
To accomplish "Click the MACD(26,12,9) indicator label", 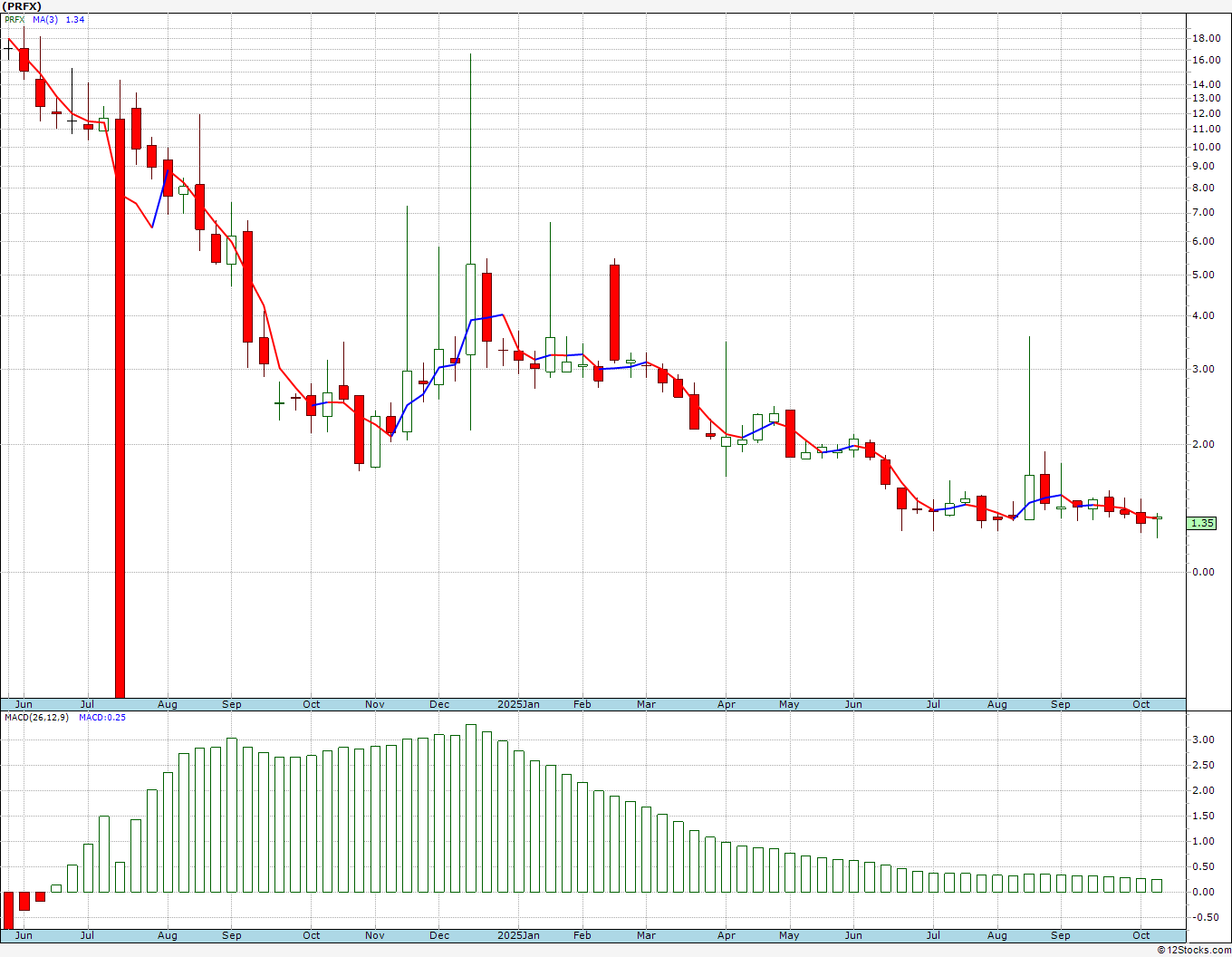I will tap(36, 717).
